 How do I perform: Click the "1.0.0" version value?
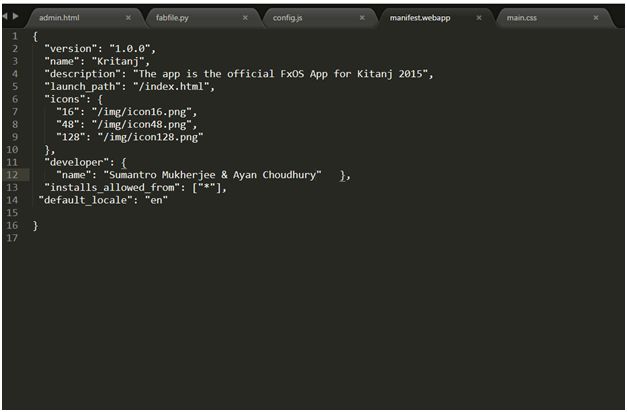tap(130, 48)
